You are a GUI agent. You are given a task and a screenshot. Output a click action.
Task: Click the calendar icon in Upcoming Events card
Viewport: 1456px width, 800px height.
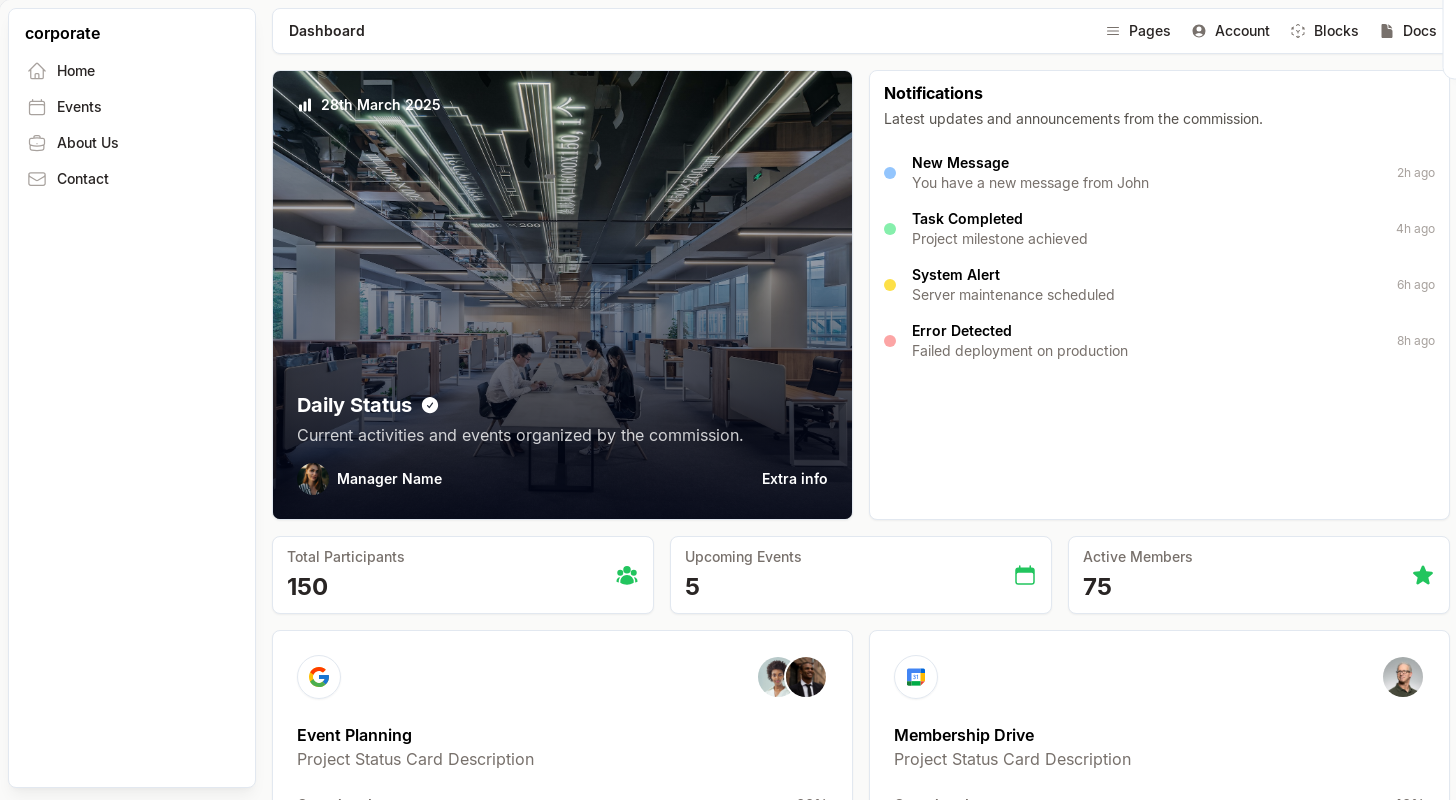(1025, 575)
